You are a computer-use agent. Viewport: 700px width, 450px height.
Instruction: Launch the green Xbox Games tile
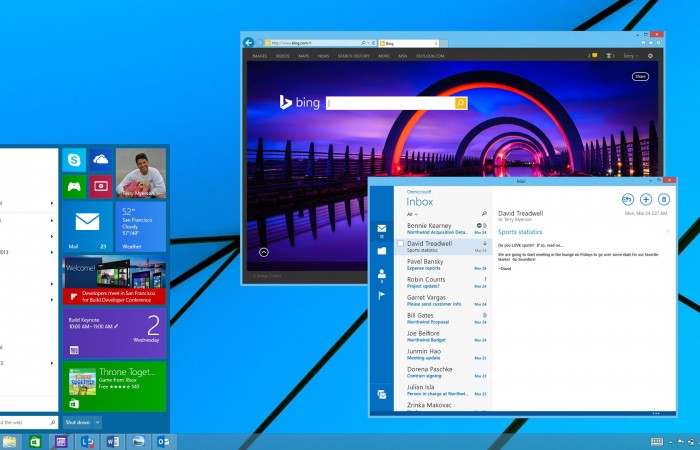click(x=73, y=186)
